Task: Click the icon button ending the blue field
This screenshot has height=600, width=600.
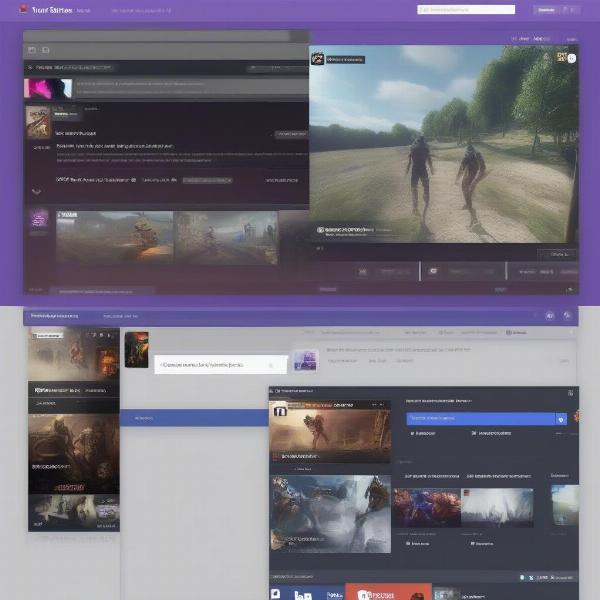Action: click(x=561, y=419)
